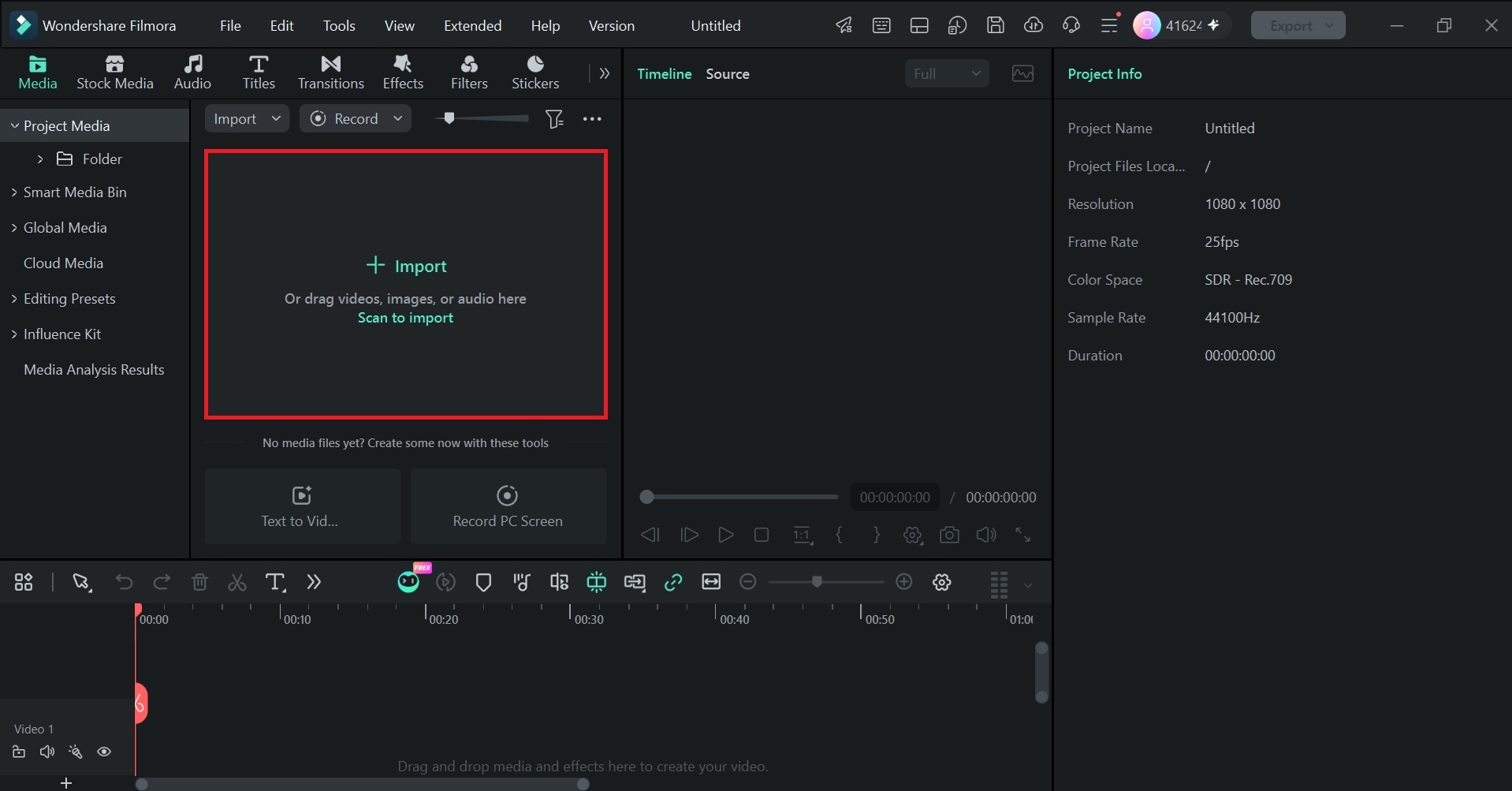Click the preview volume speaker icon
The image size is (1512, 791).
tap(986, 535)
